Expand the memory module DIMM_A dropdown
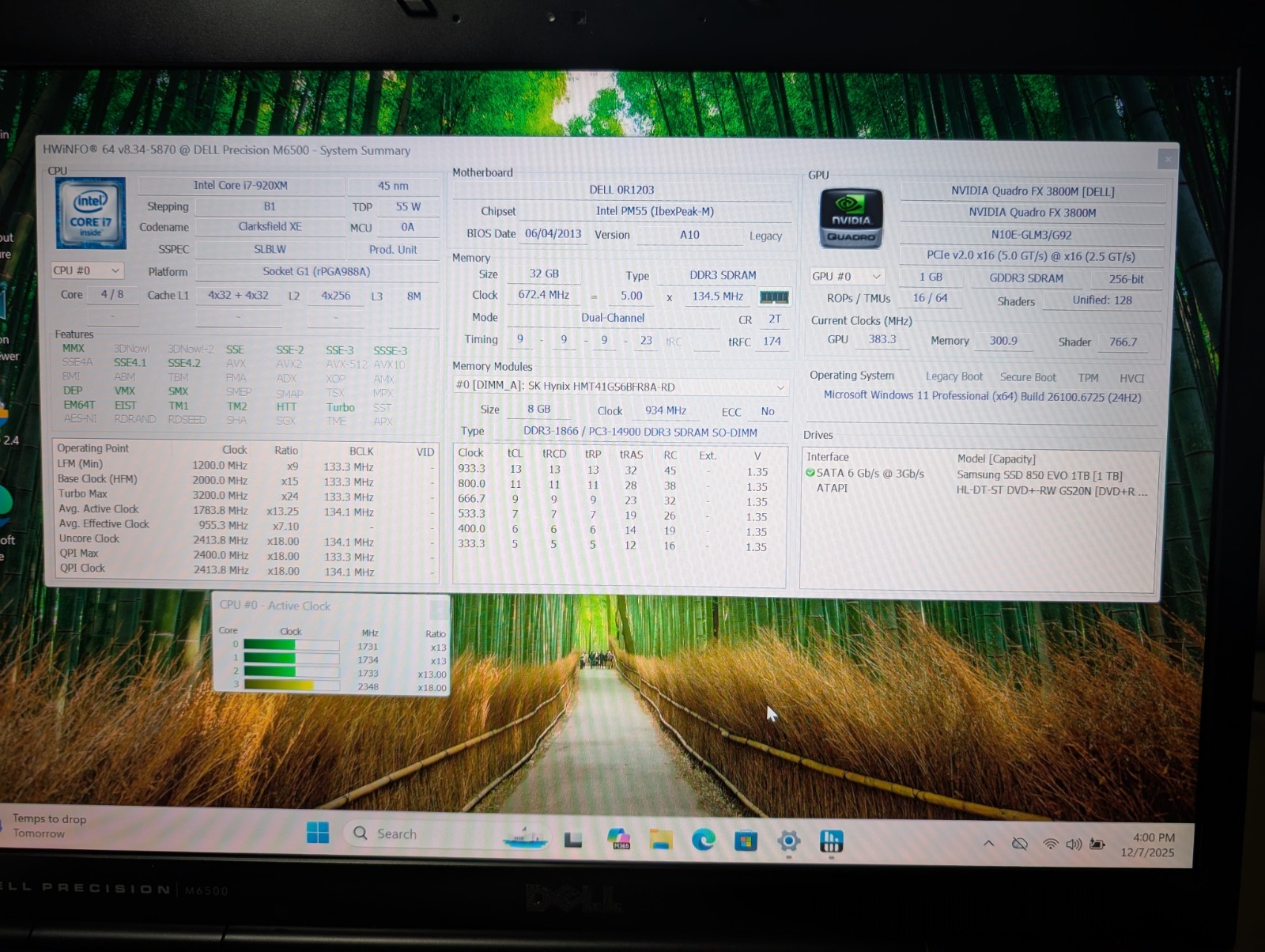The height and width of the screenshot is (952, 1265). (x=621, y=387)
